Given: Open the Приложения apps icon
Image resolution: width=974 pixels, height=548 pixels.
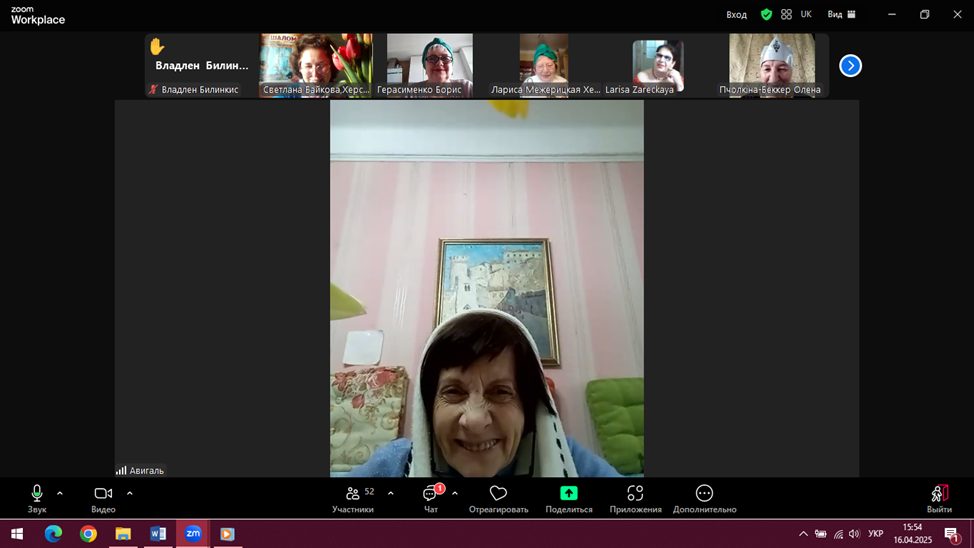Looking at the screenshot, I should click(x=635, y=494).
